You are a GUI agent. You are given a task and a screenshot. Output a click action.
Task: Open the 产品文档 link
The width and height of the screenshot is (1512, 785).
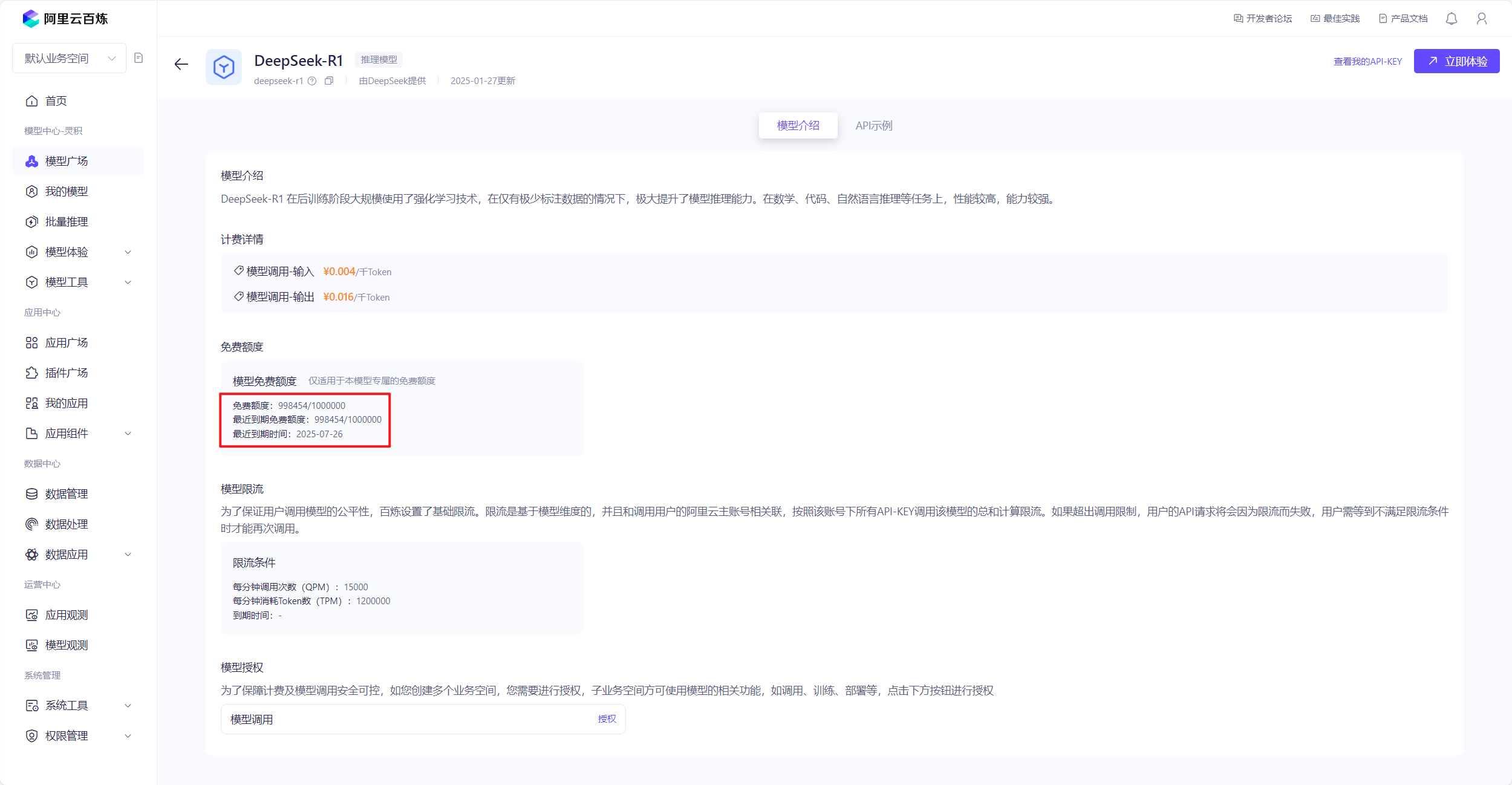pos(1403,19)
